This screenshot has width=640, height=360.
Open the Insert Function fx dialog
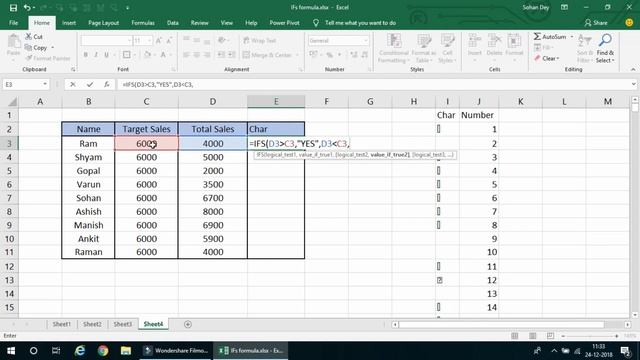(107, 84)
